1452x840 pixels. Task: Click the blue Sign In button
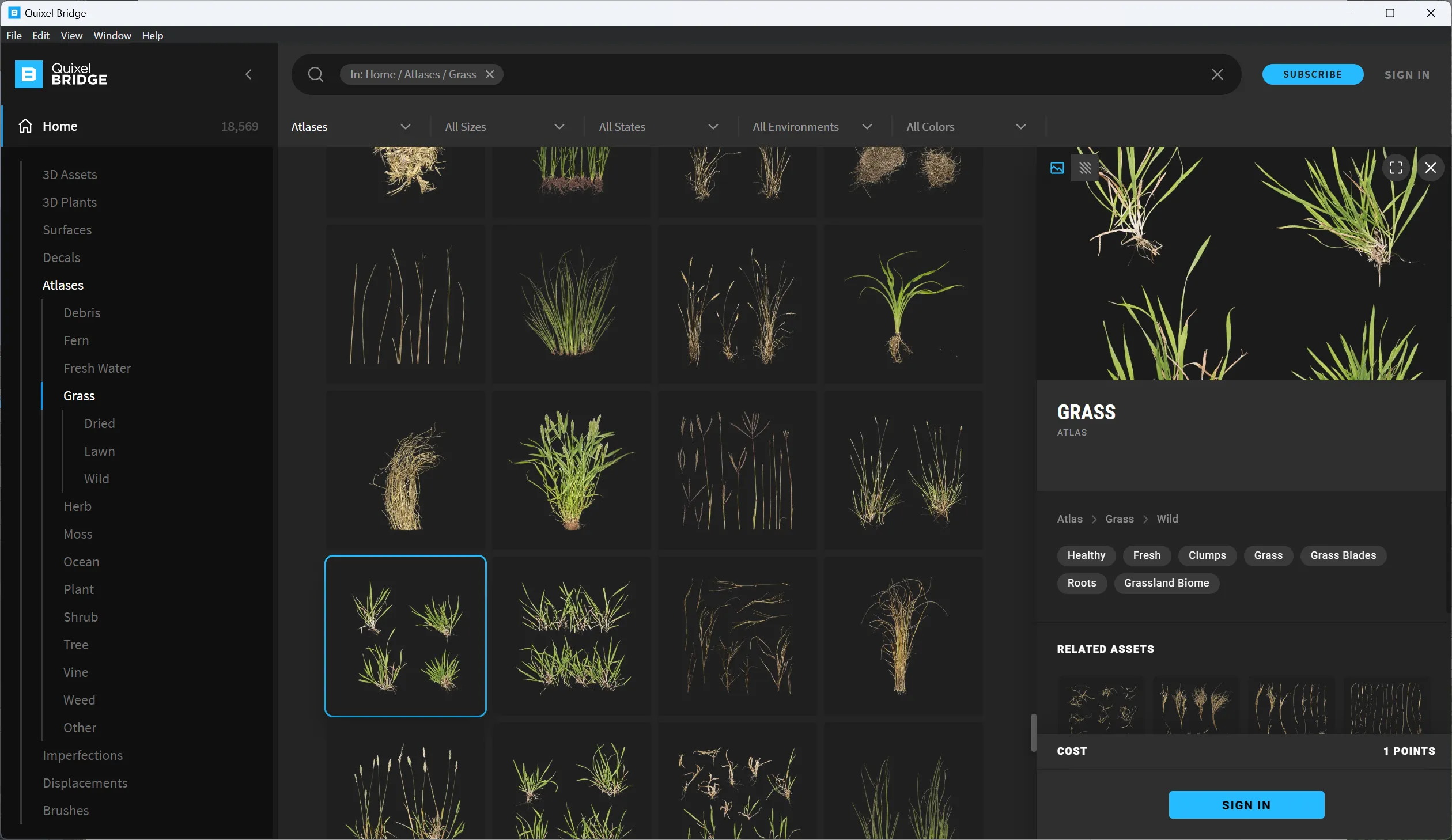pyautogui.click(x=1246, y=805)
